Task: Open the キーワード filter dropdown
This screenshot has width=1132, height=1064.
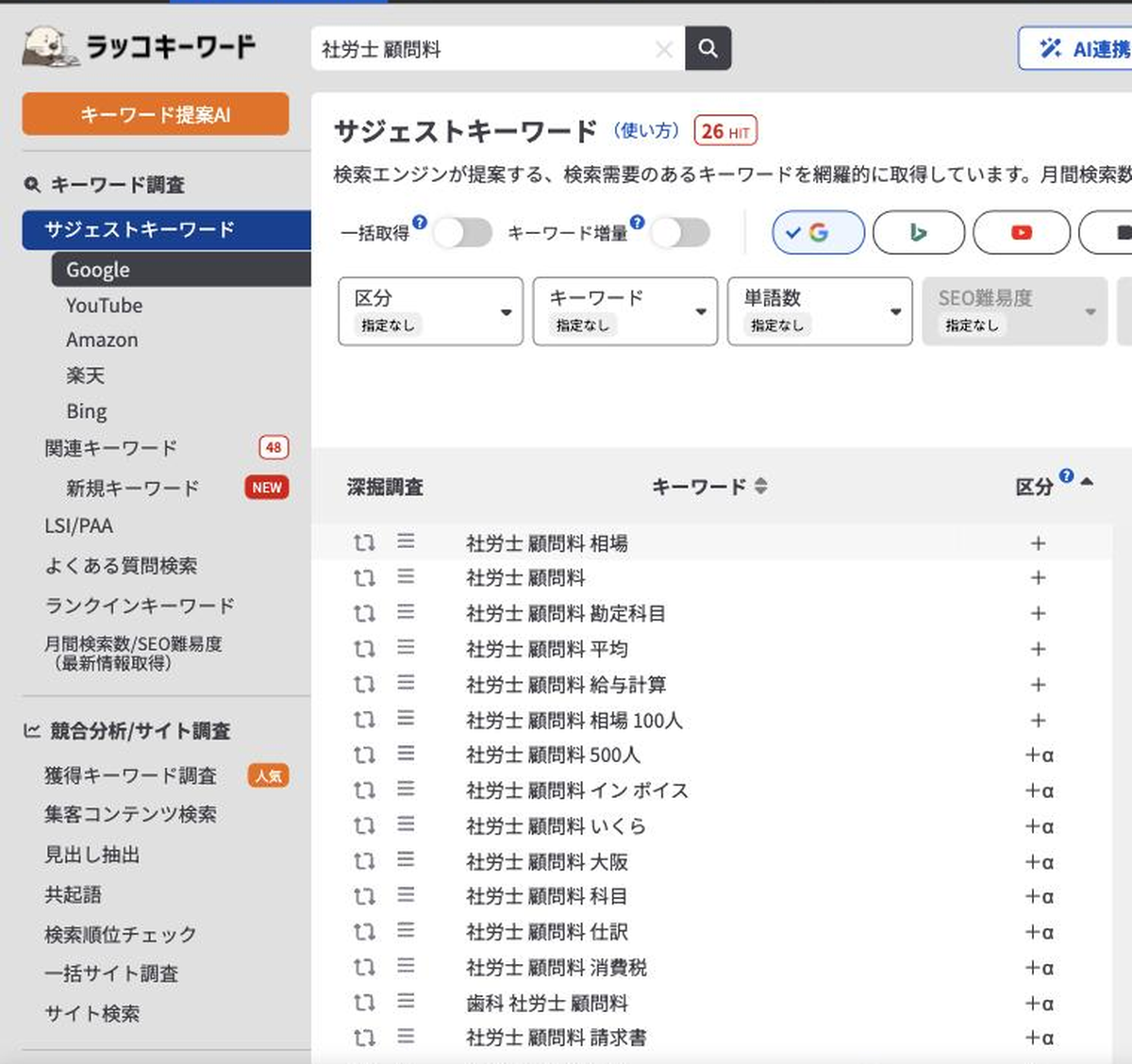Action: coord(624,311)
